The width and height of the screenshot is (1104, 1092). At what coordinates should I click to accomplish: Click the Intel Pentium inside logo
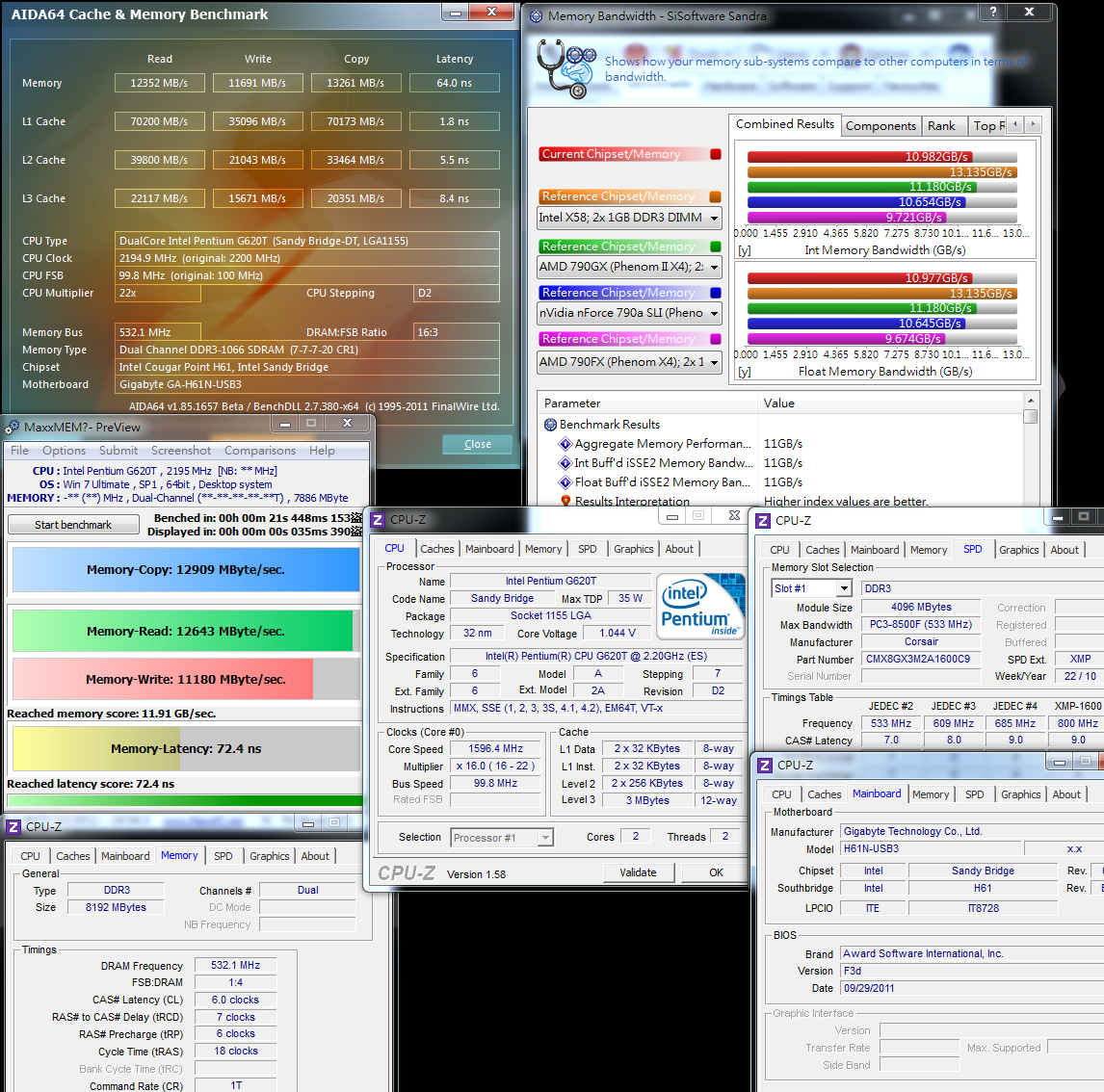[x=700, y=606]
